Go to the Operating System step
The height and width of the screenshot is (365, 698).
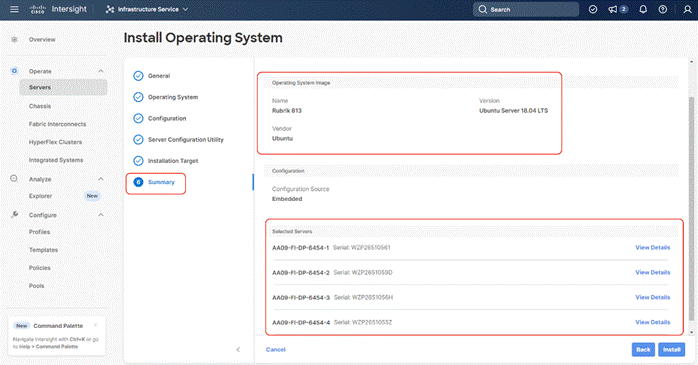173,97
